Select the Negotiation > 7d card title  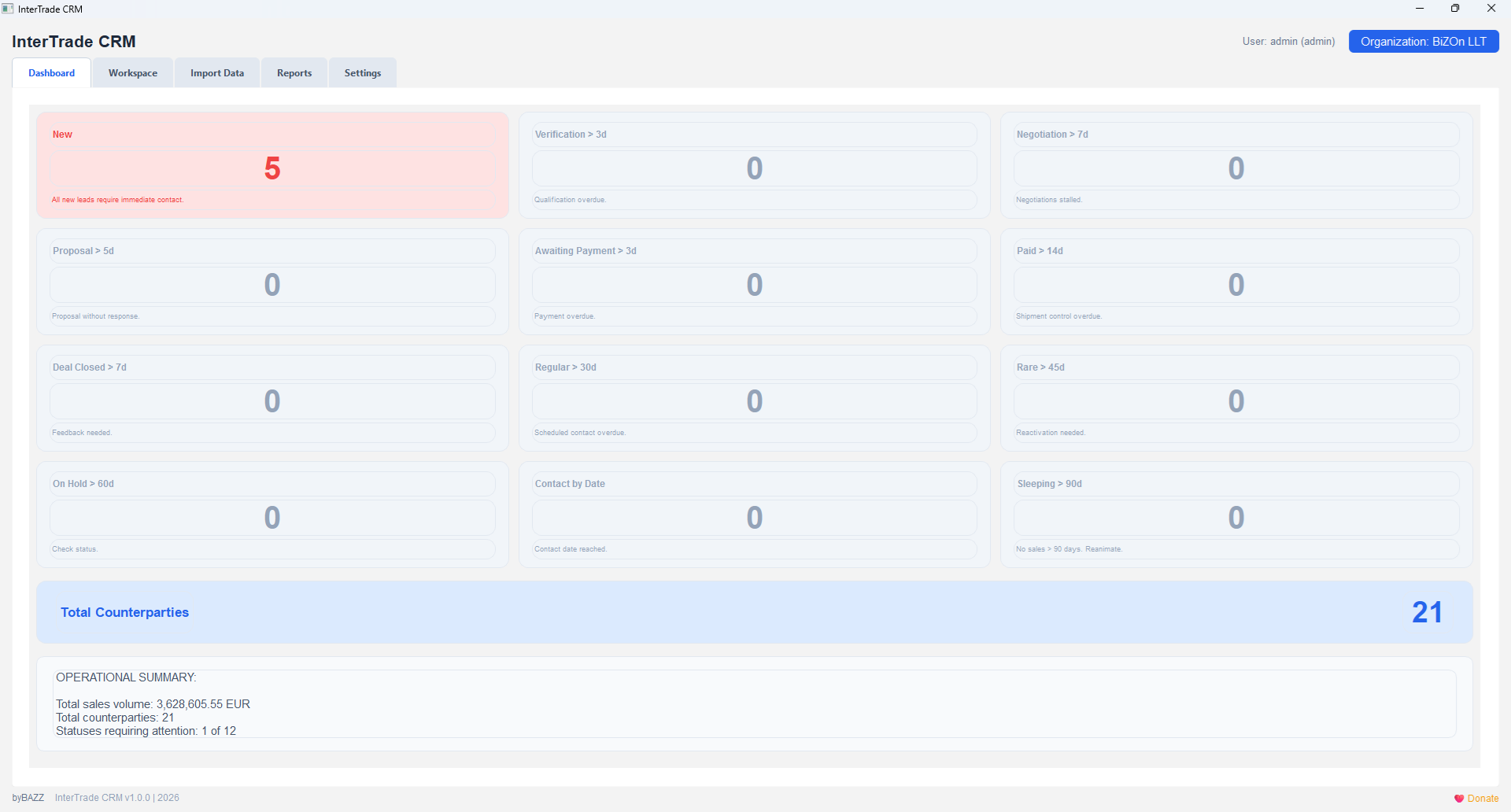pyautogui.click(x=1052, y=135)
